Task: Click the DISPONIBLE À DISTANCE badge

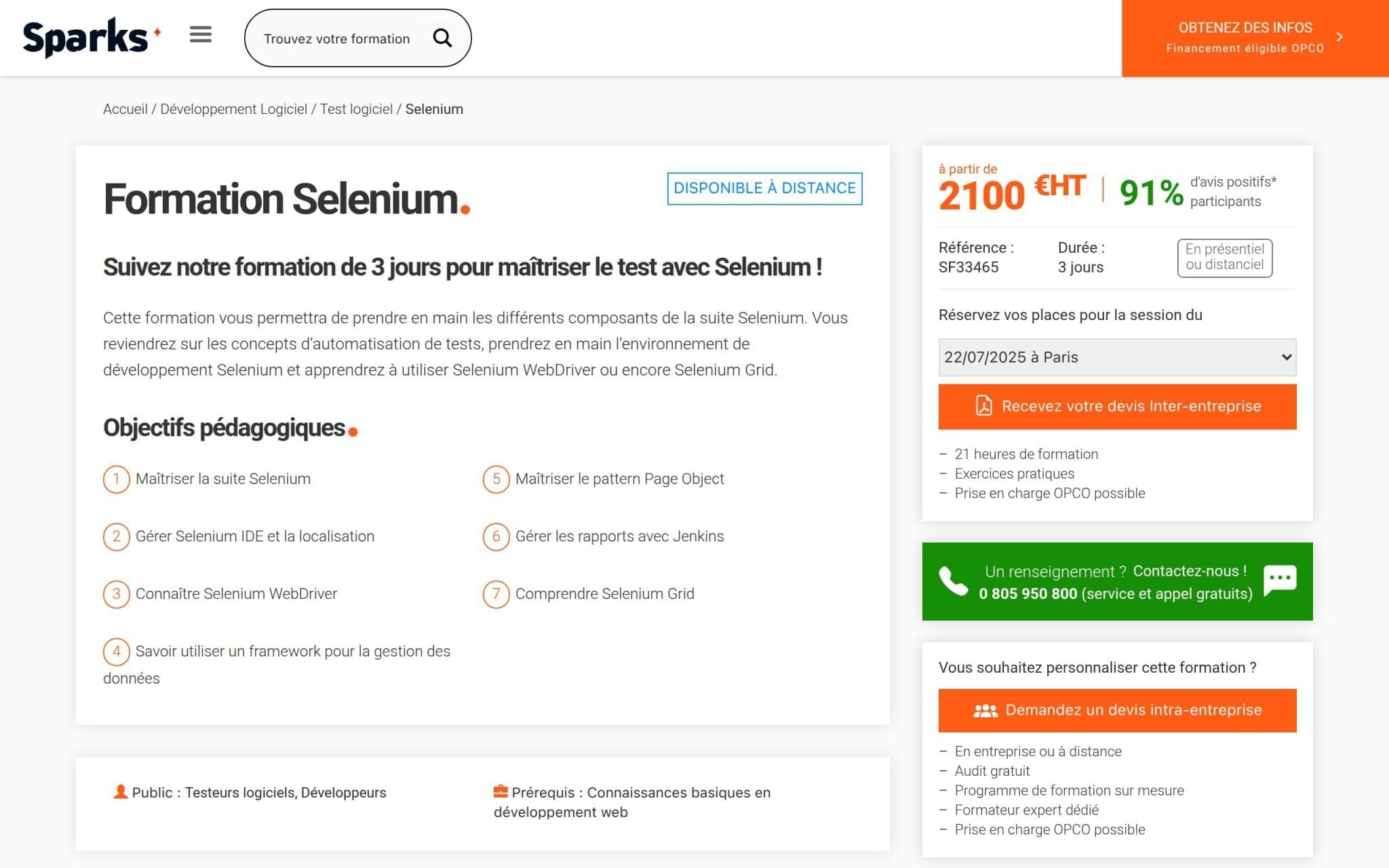Action: [x=763, y=188]
